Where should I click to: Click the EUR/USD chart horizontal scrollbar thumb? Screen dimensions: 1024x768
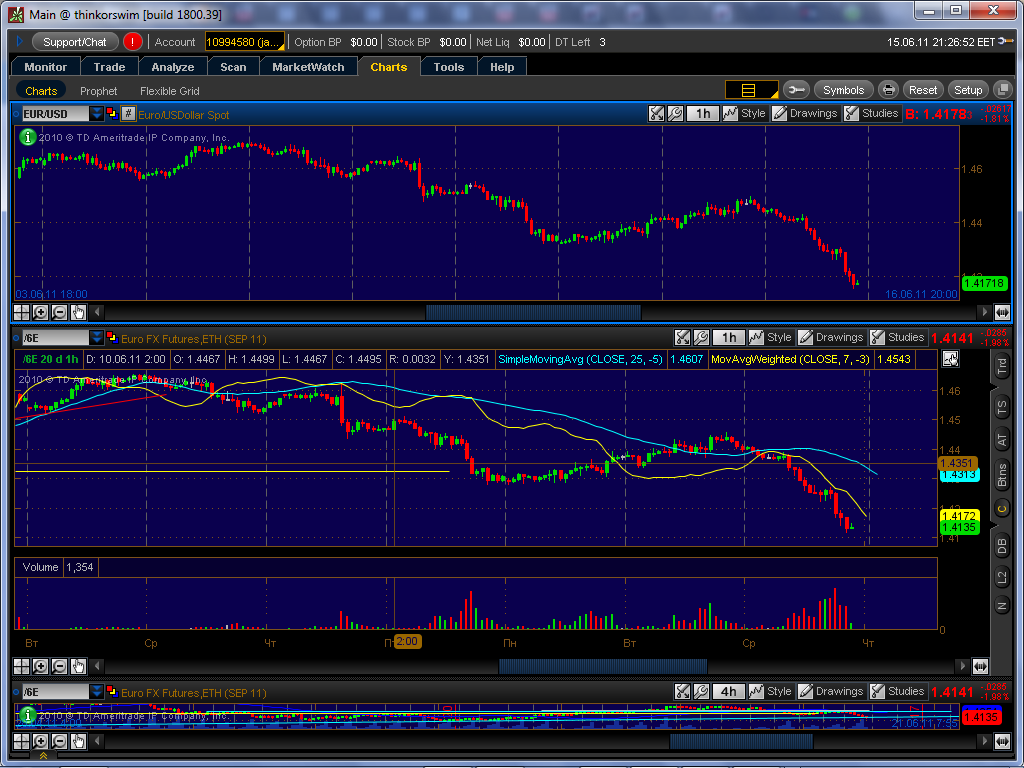(533, 312)
